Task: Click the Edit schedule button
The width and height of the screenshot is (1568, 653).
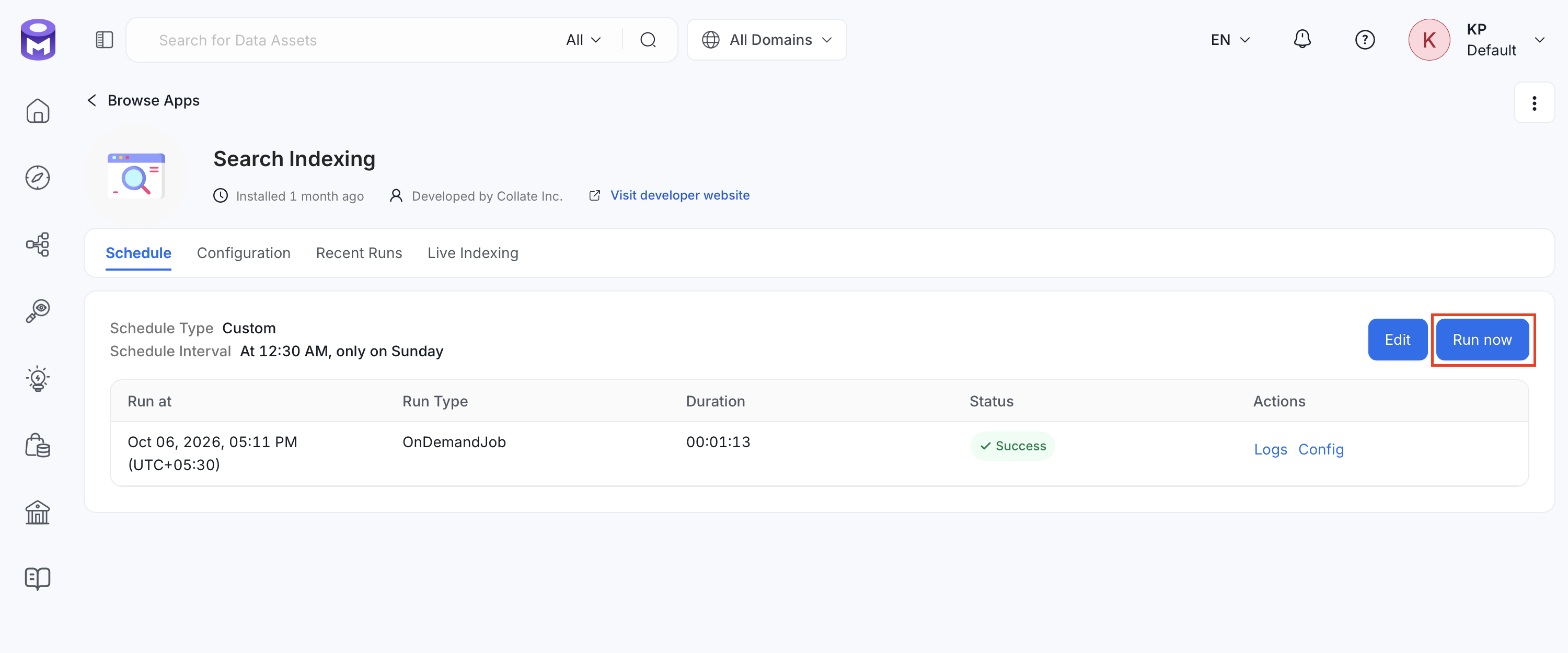Action: coord(1397,340)
